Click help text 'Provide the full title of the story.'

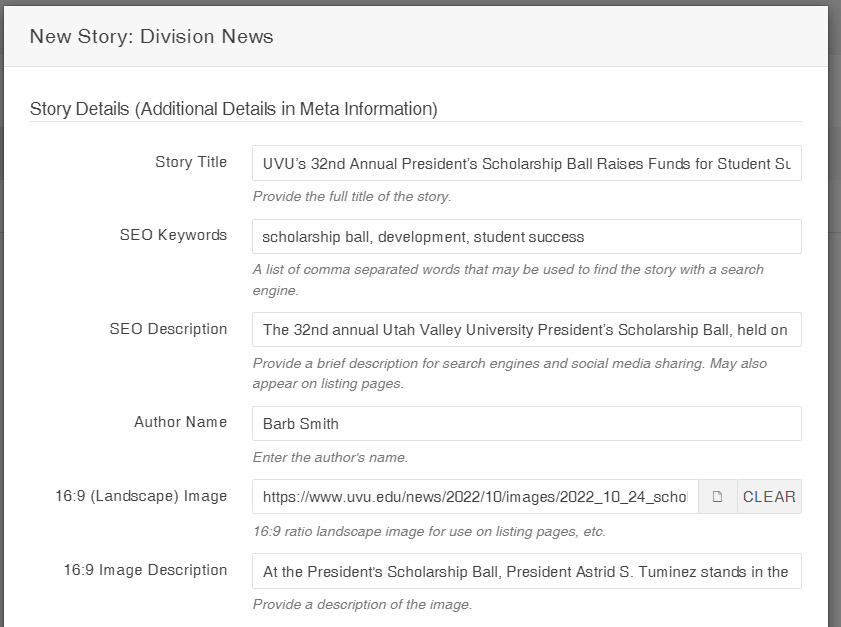[x=352, y=196]
